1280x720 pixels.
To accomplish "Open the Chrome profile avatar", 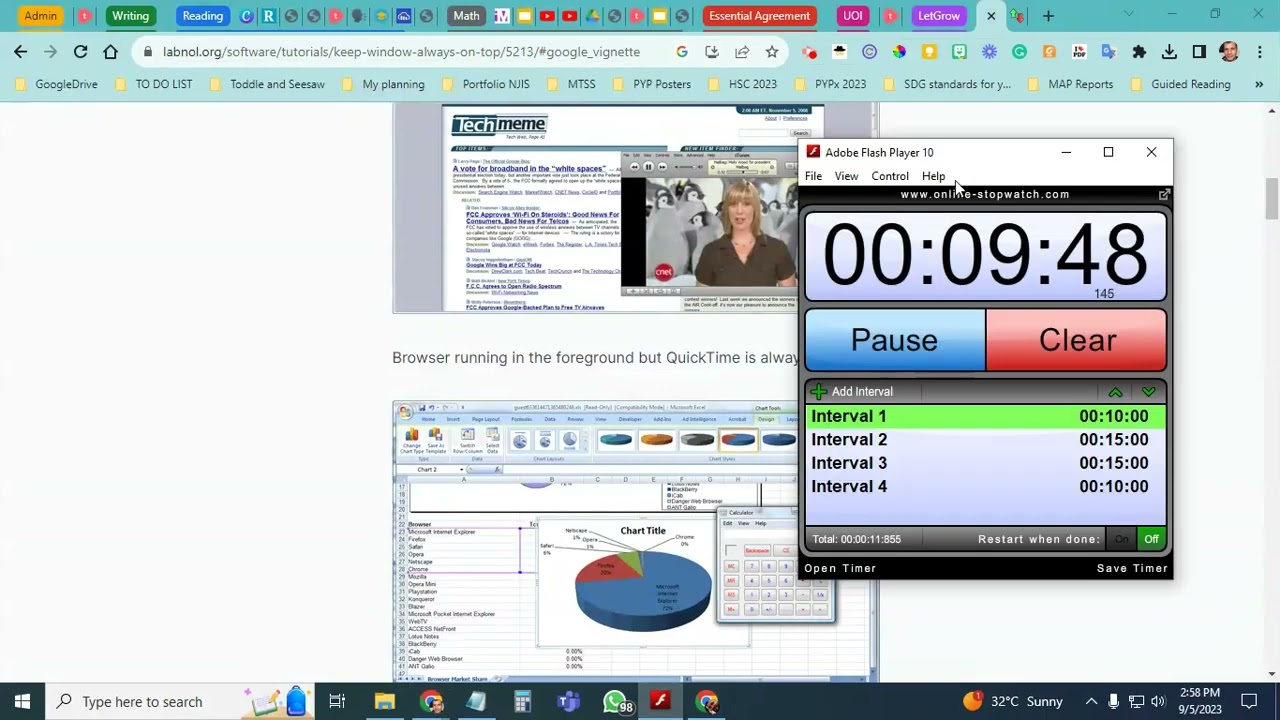I will click(1229, 52).
